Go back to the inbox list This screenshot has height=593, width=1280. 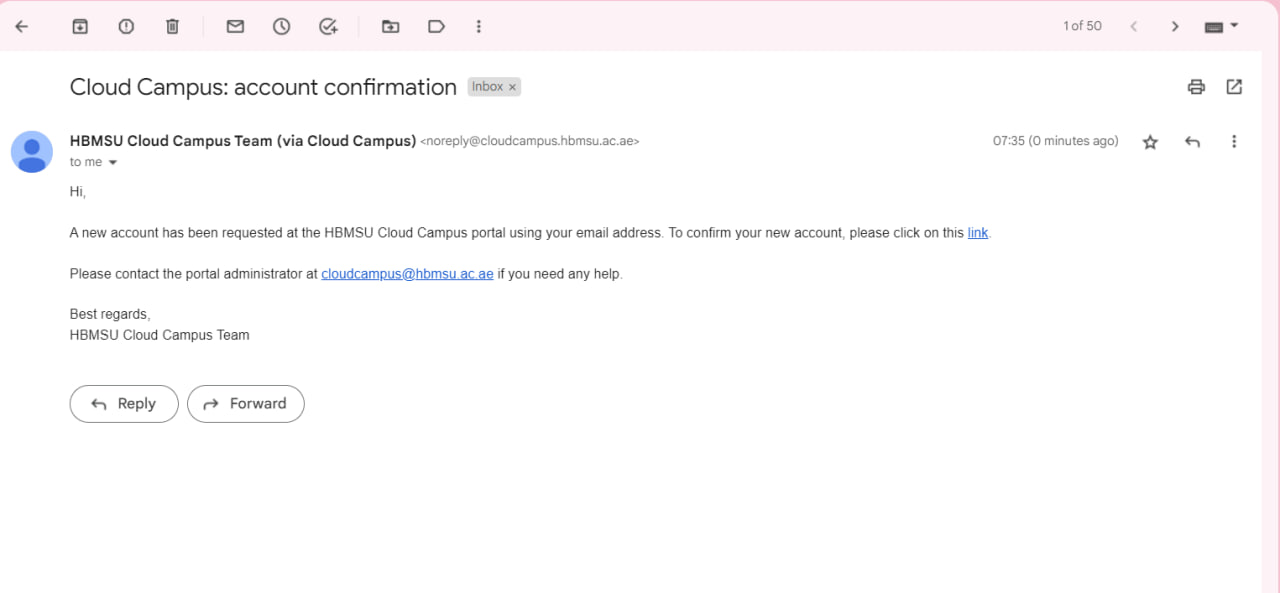[22, 27]
